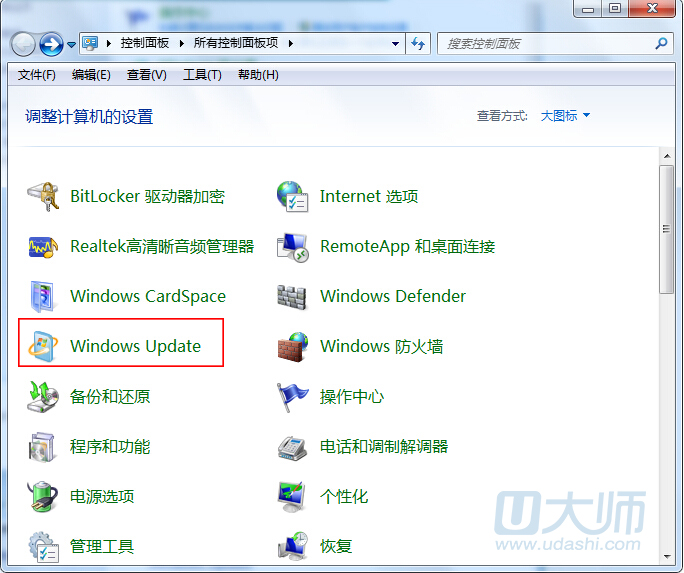The width and height of the screenshot is (684, 573).
Task: Click the Control Panel icon in address bar
Action: pos(90,43)
